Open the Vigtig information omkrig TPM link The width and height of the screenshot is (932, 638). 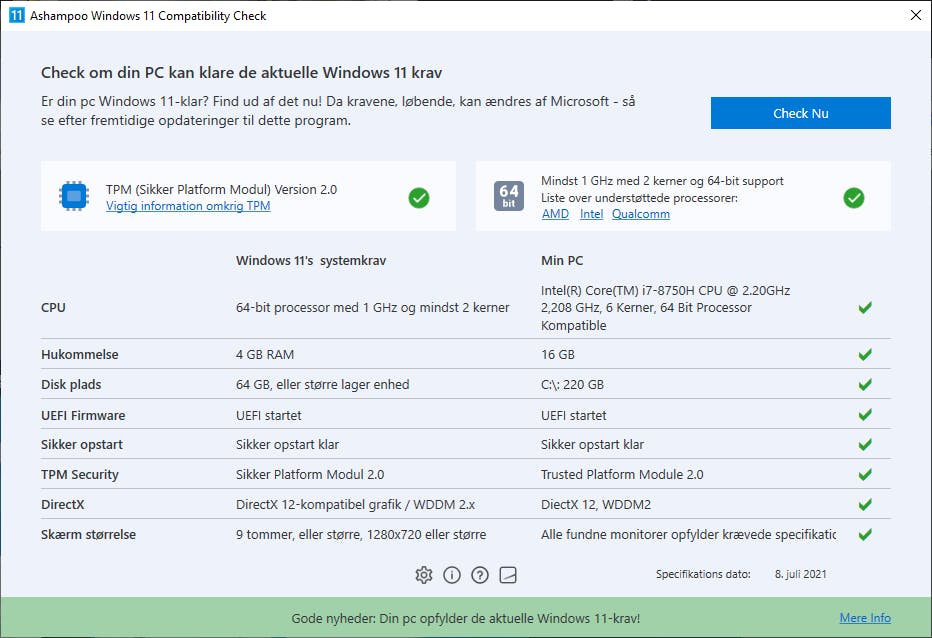tap(188, 206)
